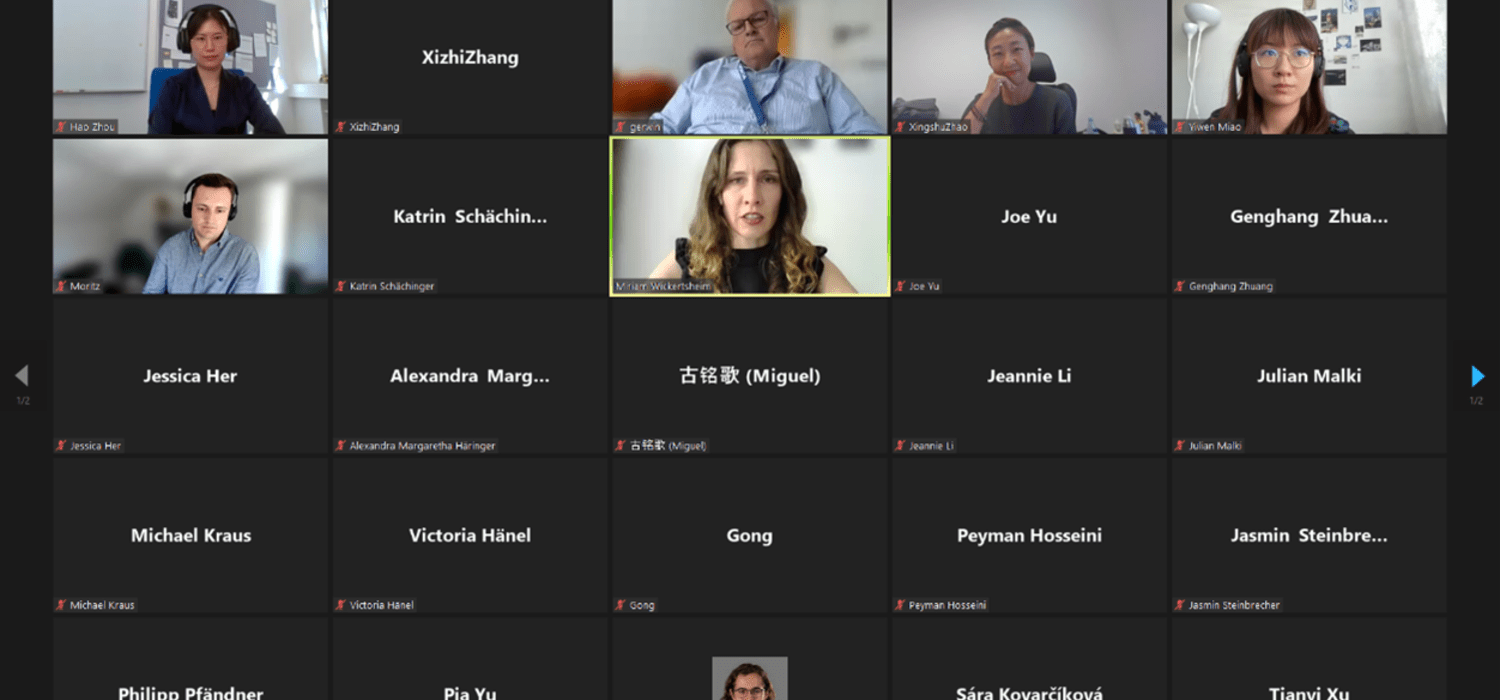Select XingshuZhao's video tile
Screen dimensions: 1500x700
(1029, 67)
